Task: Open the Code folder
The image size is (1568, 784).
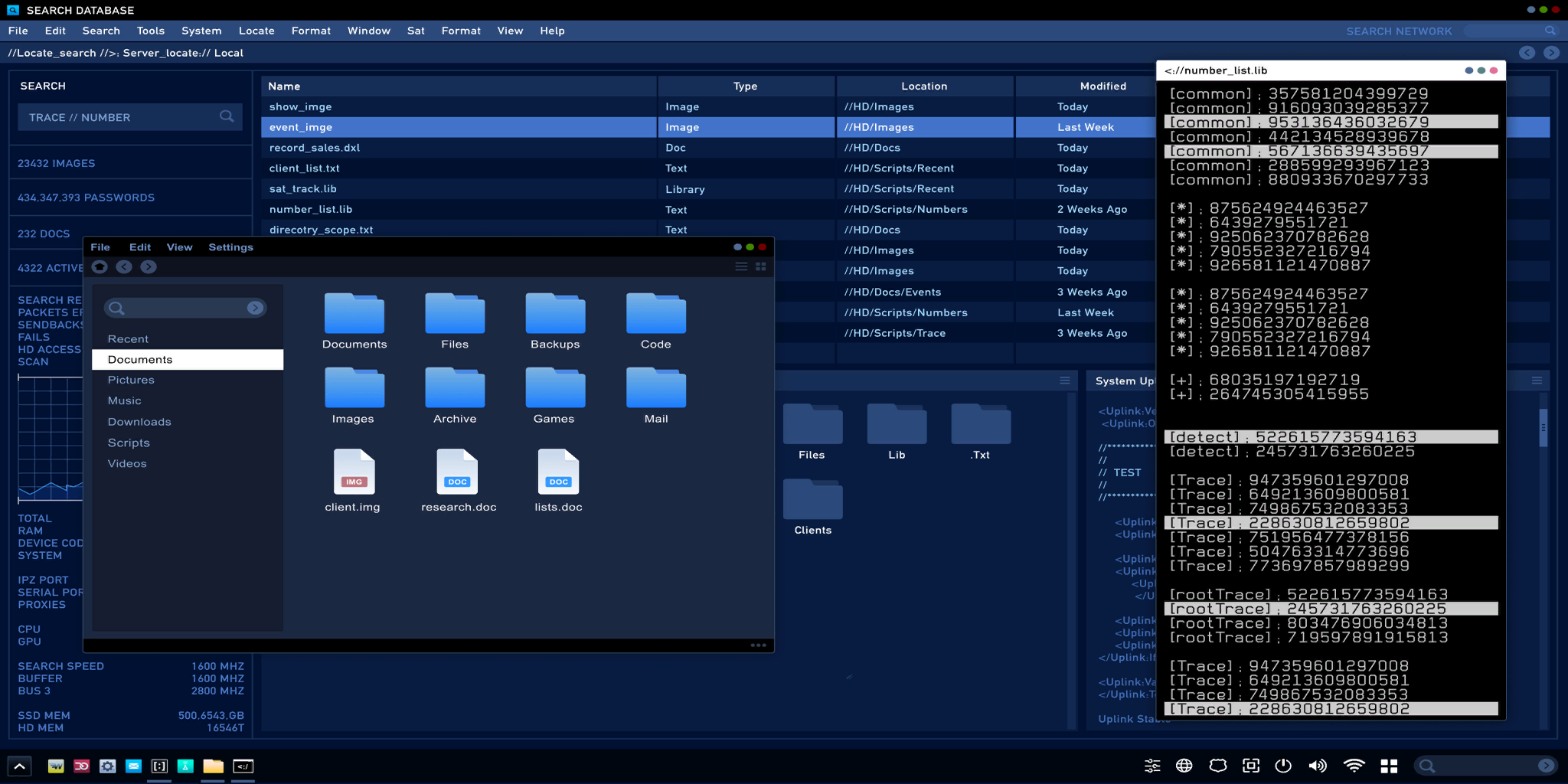Action: pos(656,322)
